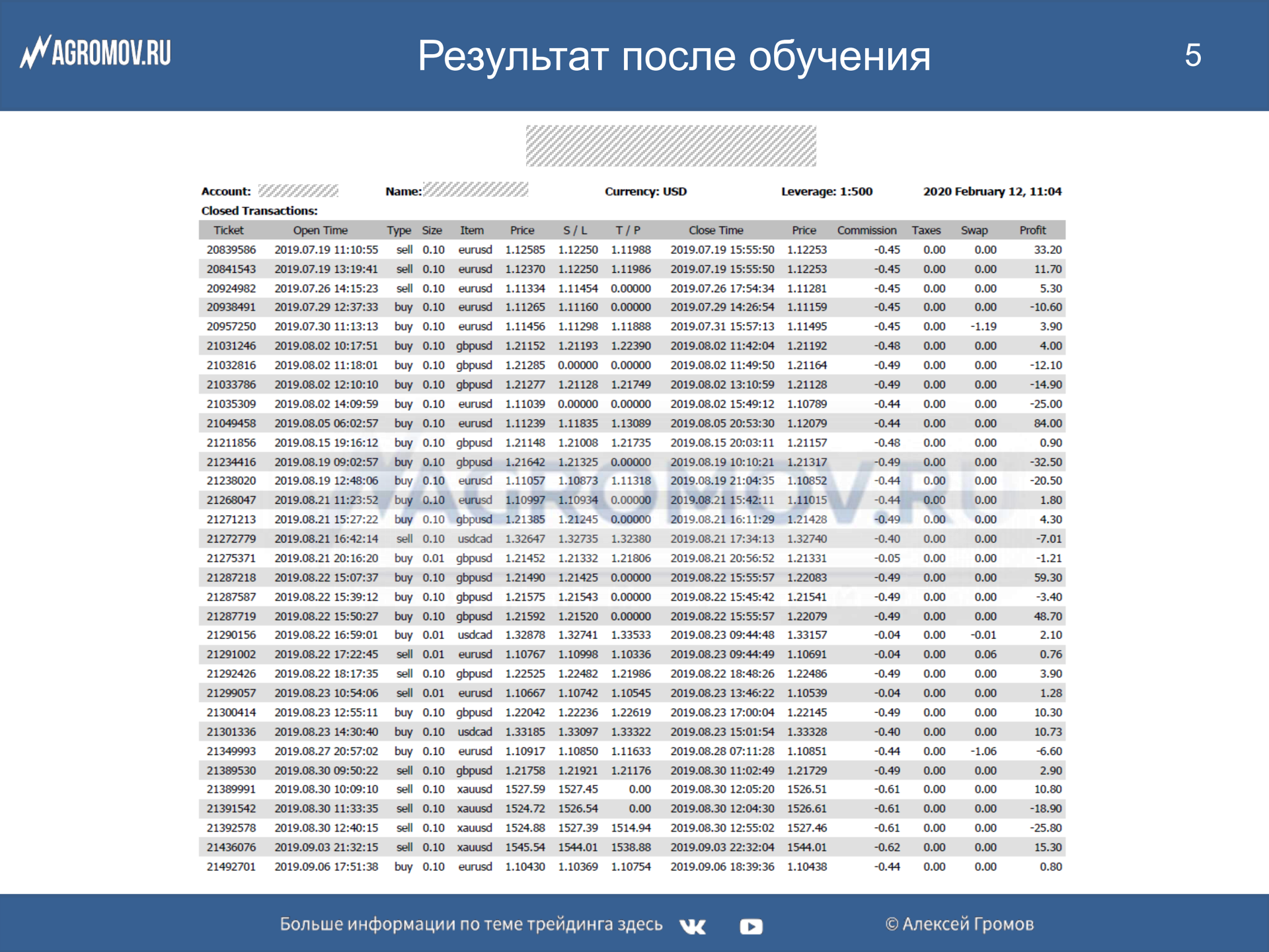Click the 'S / L' column header
The width and height of the screenshot is (1269, 952).
click(x=575, y=230)
